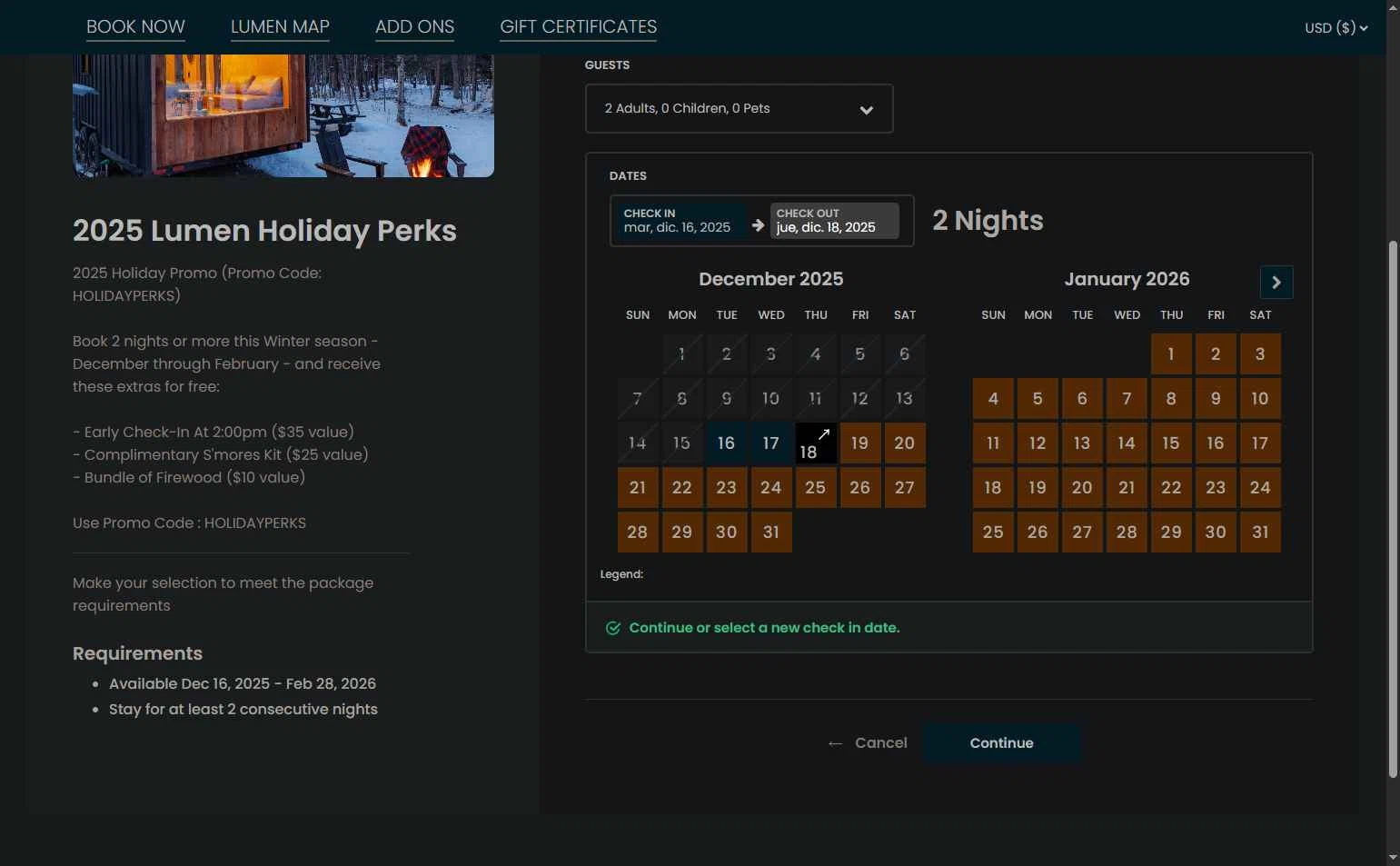Pick January 4 date cell
Screen dimensions: 1400x866
(993, 399)
